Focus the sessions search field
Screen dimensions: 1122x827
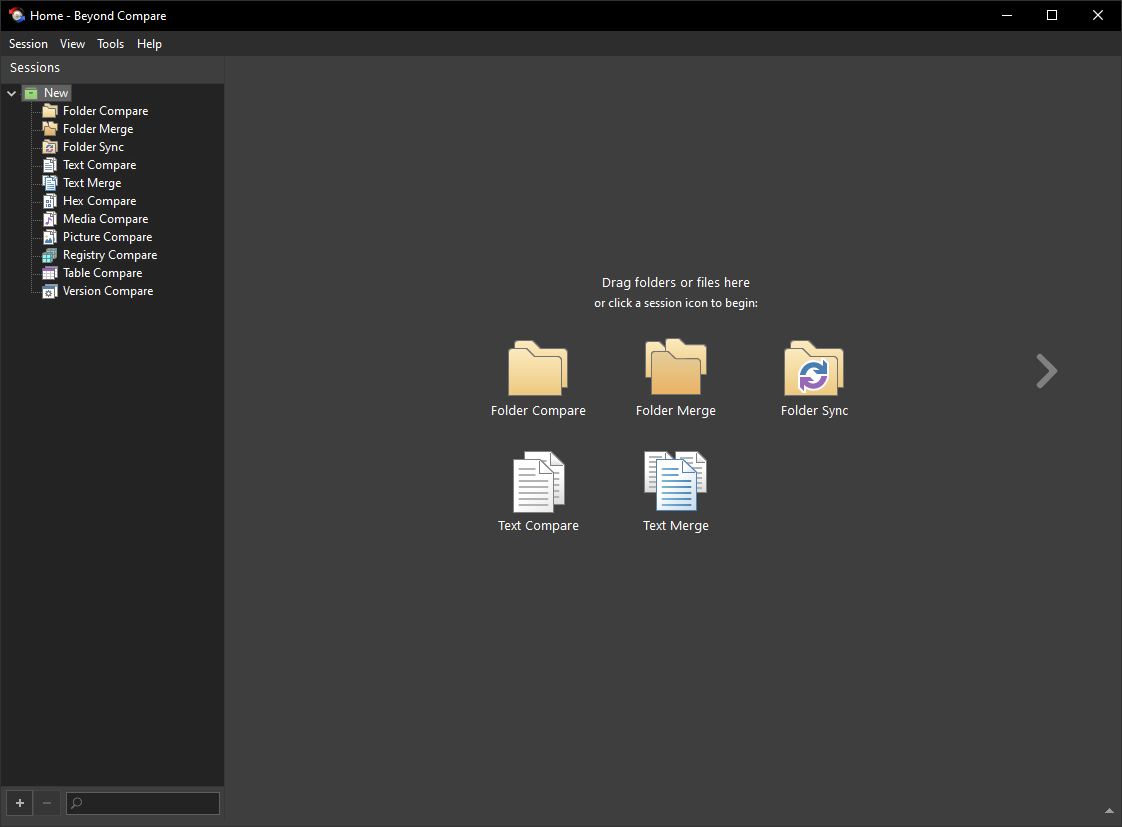click(142, 803)
